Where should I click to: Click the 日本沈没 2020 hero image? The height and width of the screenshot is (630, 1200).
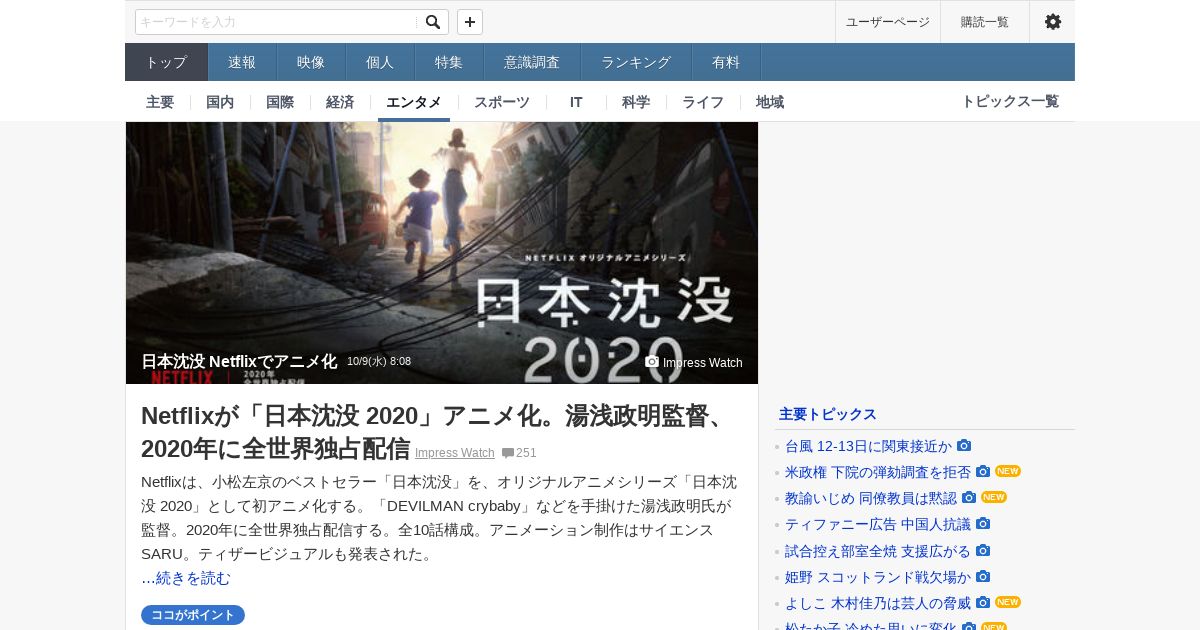tap(442, 253)
